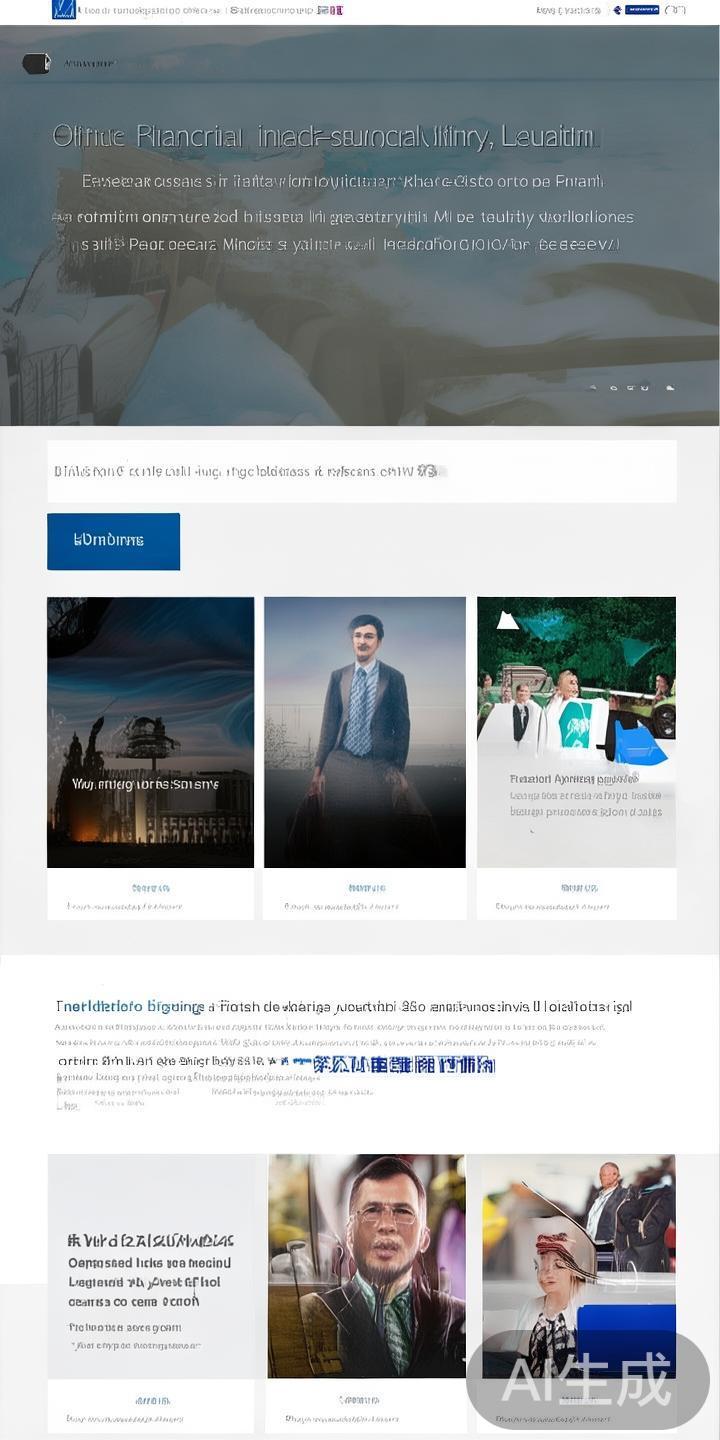Click the text link left of the blue header badge

[x=568, y=10]
